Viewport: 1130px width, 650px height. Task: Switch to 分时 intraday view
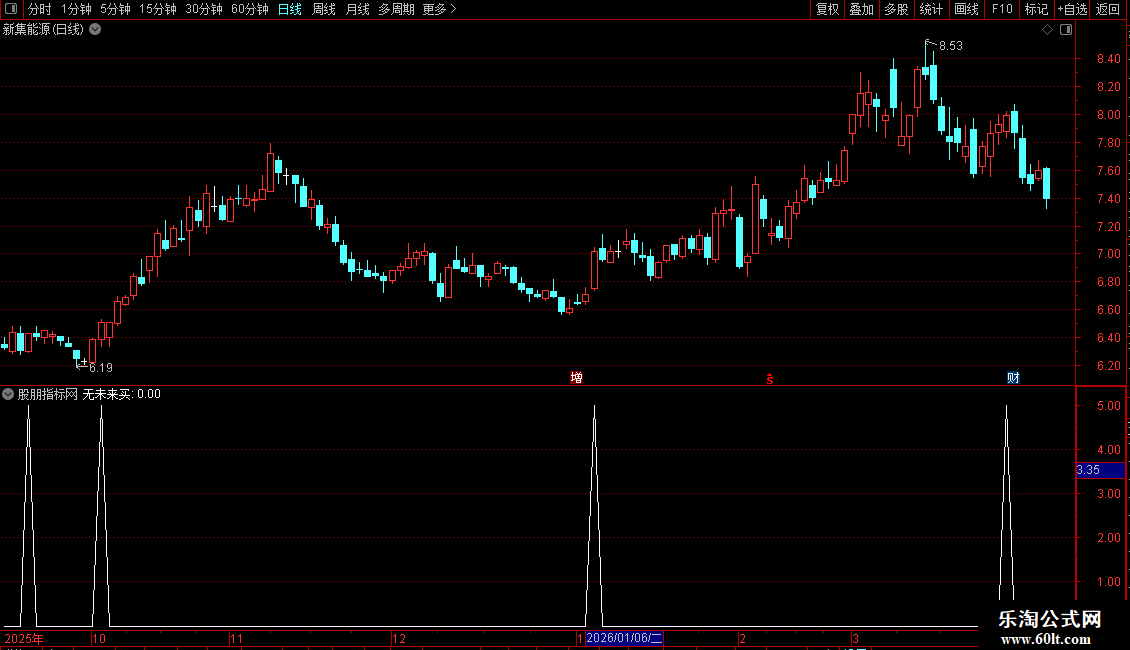[x=40, y=9]
